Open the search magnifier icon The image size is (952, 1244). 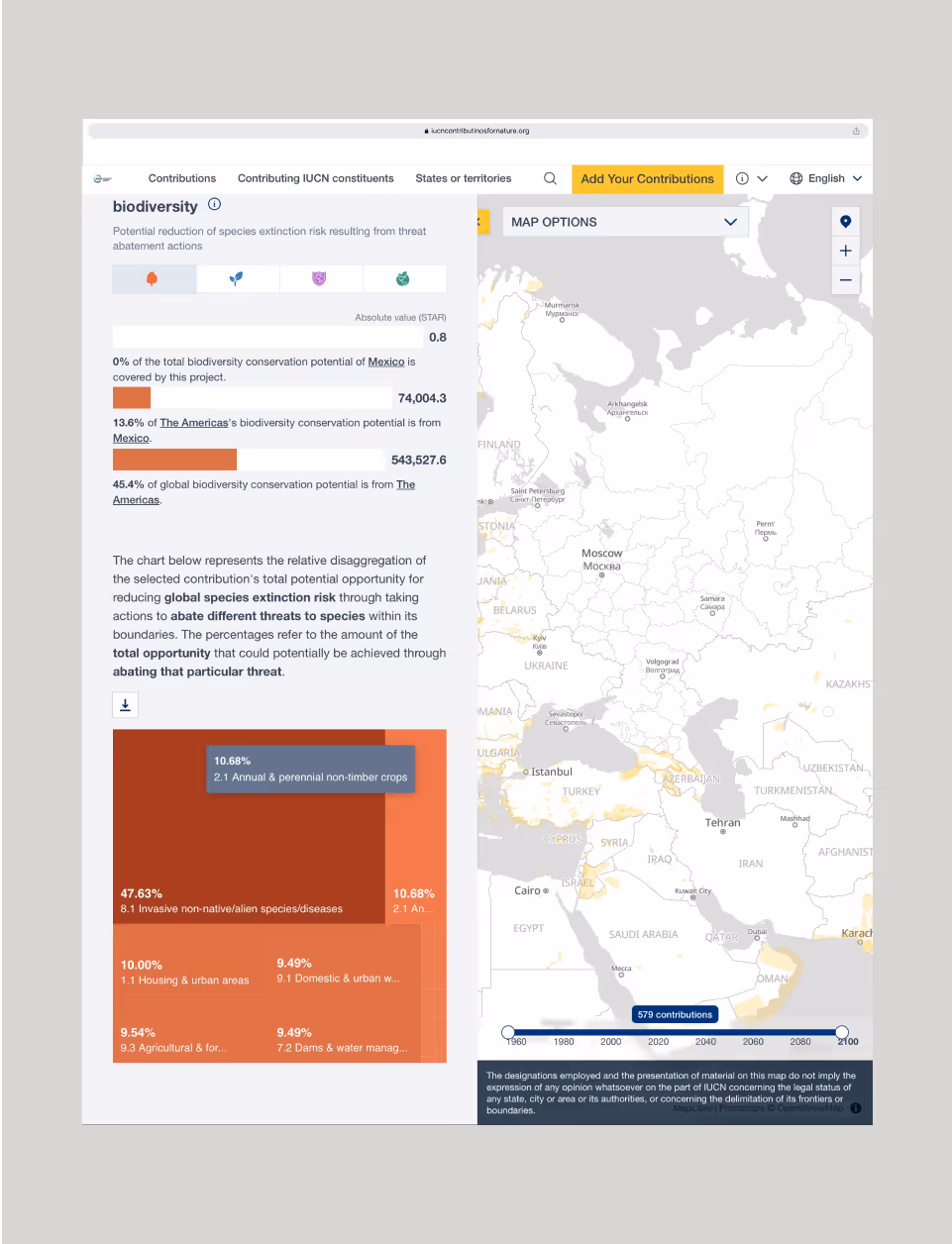[550, 178]
